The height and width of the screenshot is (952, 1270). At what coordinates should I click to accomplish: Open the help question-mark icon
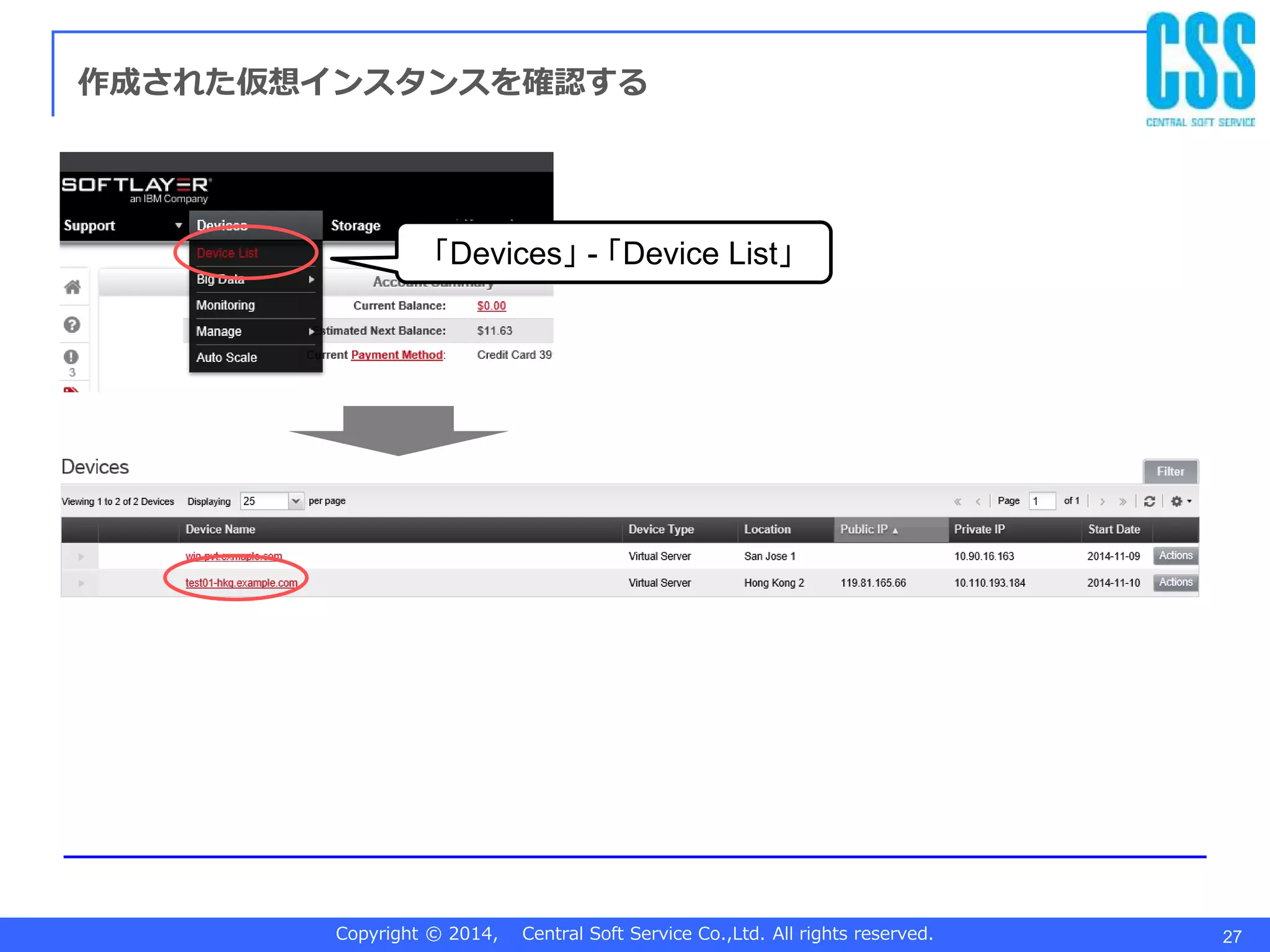pyautogui.click(x=72, y=325)
